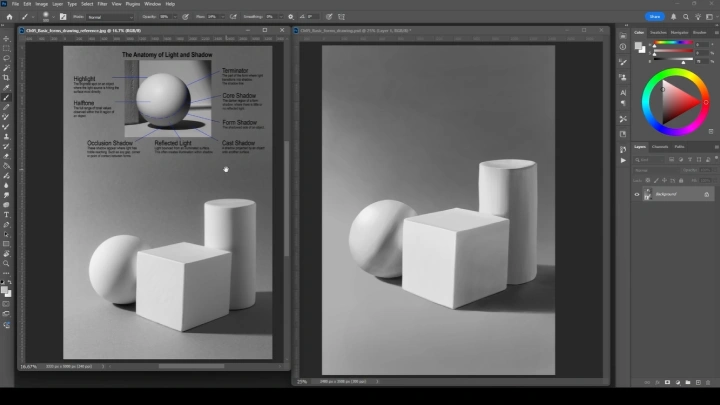Viewport: 720px width, 405px height.
Task: Hide the Background layer with eye icon
Action: point(638,194)
